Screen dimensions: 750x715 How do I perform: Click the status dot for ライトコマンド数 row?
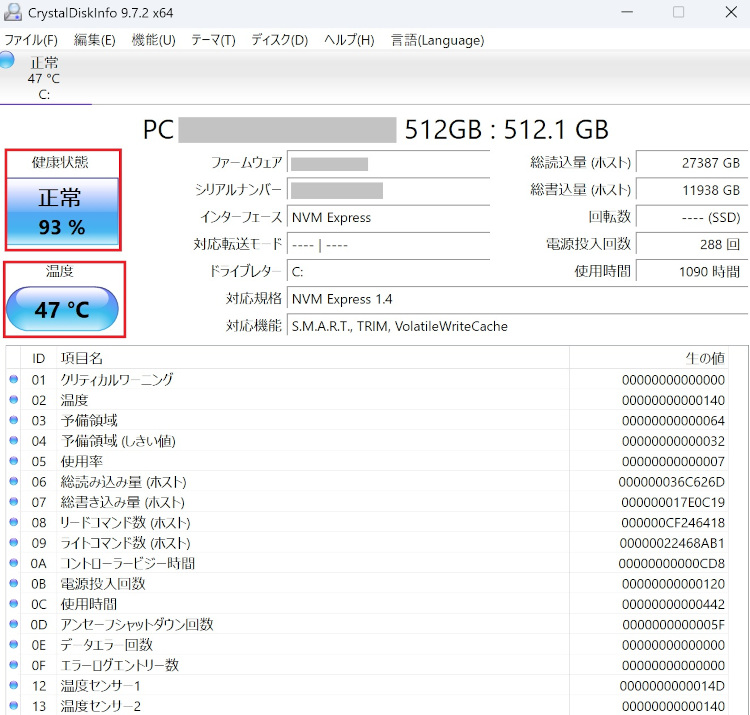tap(13, 542)
